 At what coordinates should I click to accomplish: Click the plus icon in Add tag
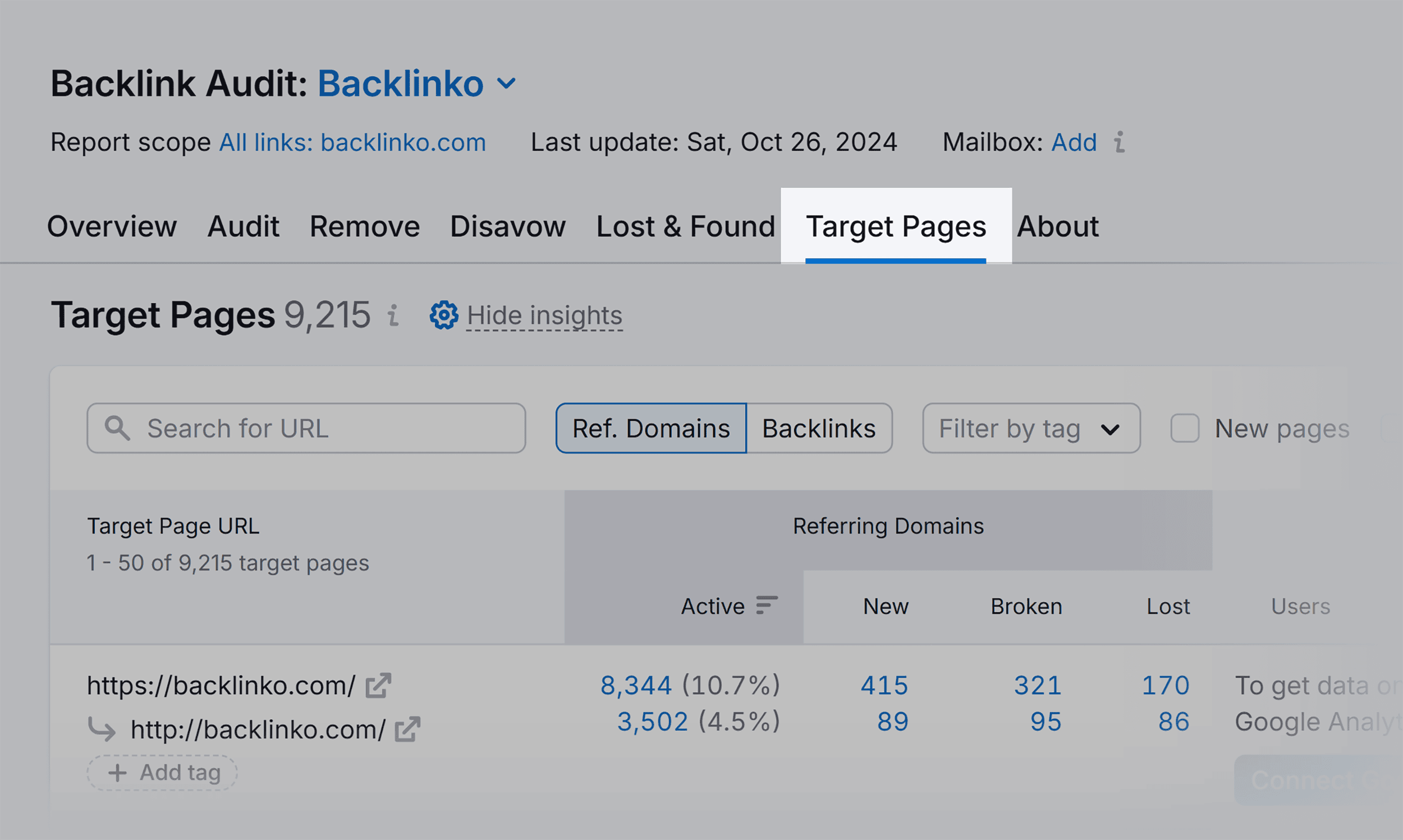pos(117,773)
